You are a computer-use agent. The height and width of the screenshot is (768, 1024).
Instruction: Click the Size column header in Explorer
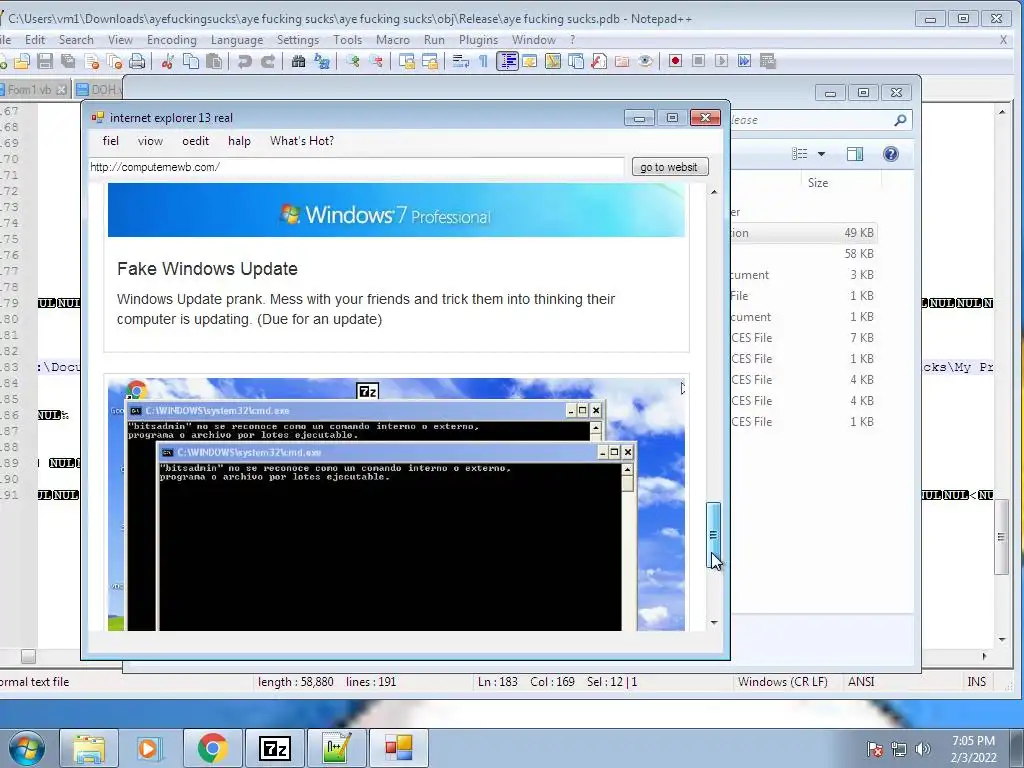click(x=818, y=183)
